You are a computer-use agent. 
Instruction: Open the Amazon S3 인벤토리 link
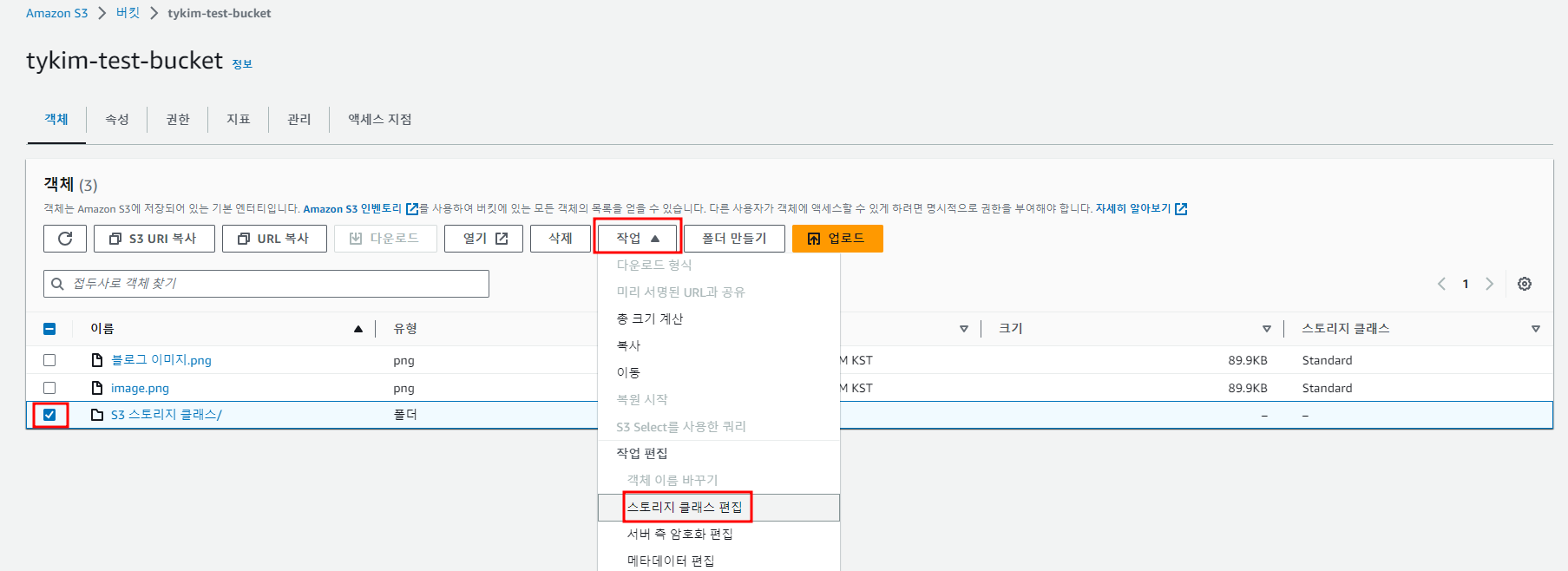352,208
